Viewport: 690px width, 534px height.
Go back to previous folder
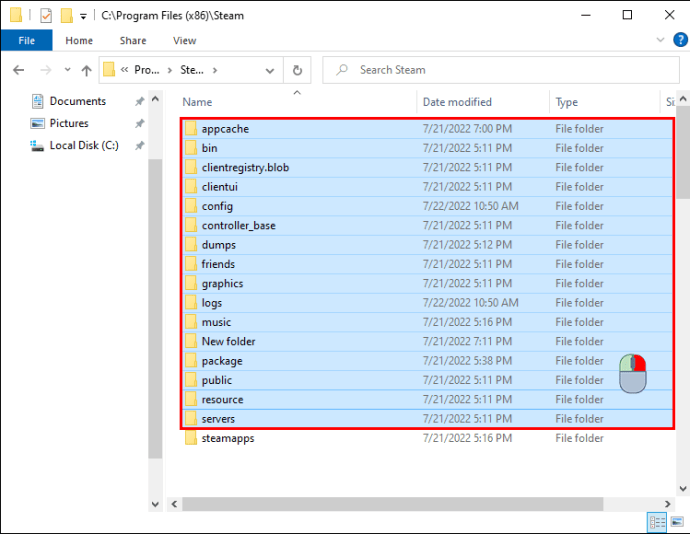18,70
